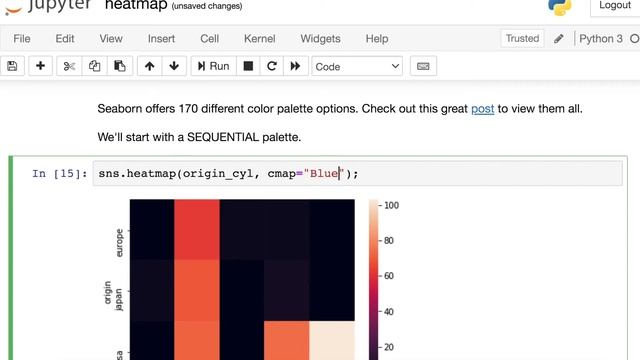Image resolution: width=640 pixels, height=360 pixels.
Task: Copy selected cells icon
Action: [x=95, y=66]
